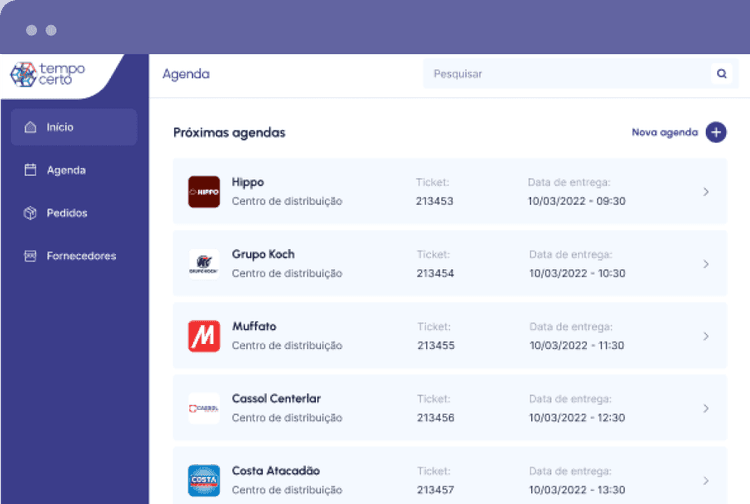Click the calendar icon beside Agenda
The image size is (750, 504).
pos(30,170)
